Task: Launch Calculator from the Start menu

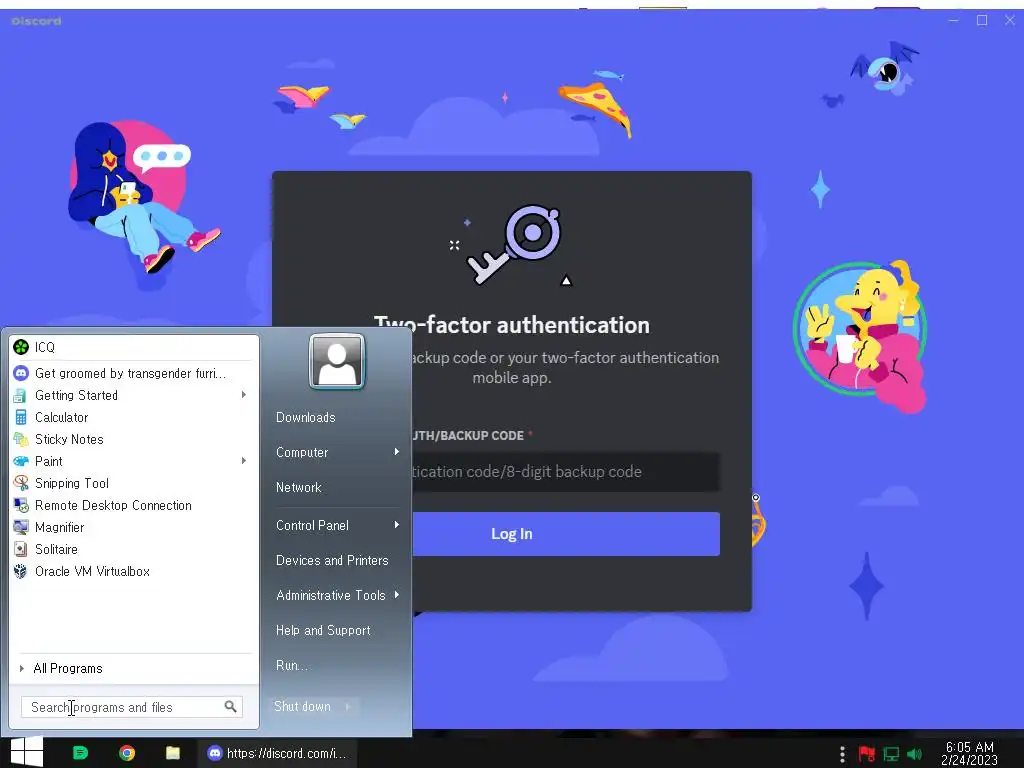Action: point(134,417)
